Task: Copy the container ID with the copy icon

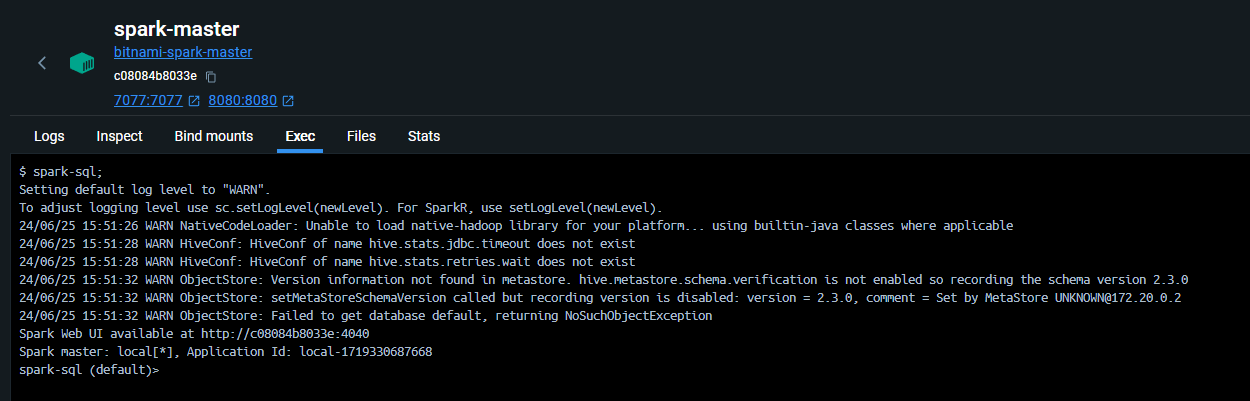Action: [211, 77]
